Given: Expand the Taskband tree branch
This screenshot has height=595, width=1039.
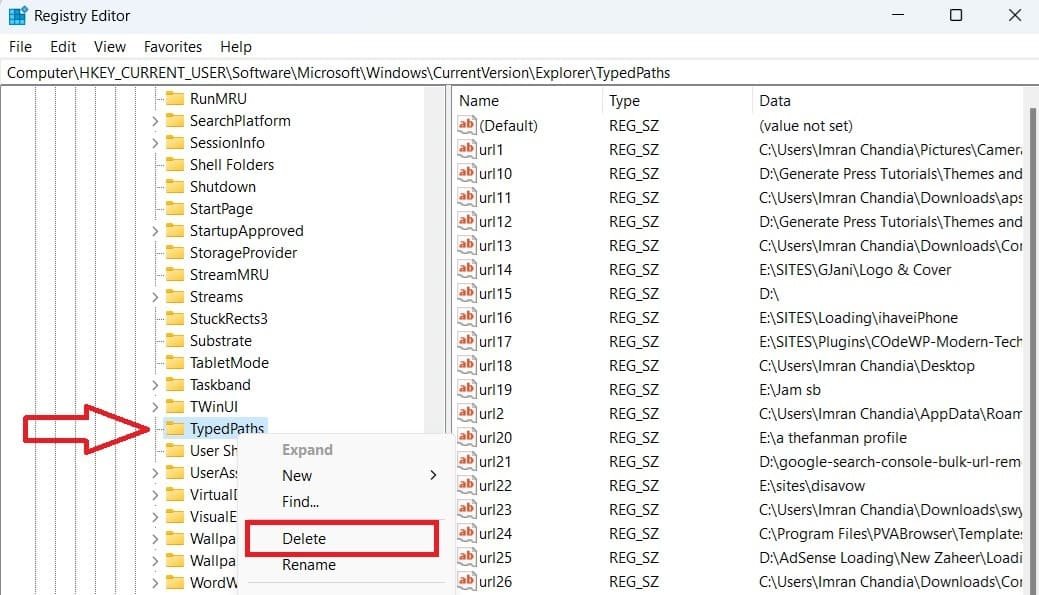Looking at the screenshot, I should pyautogui.click(x=155, y=385).
